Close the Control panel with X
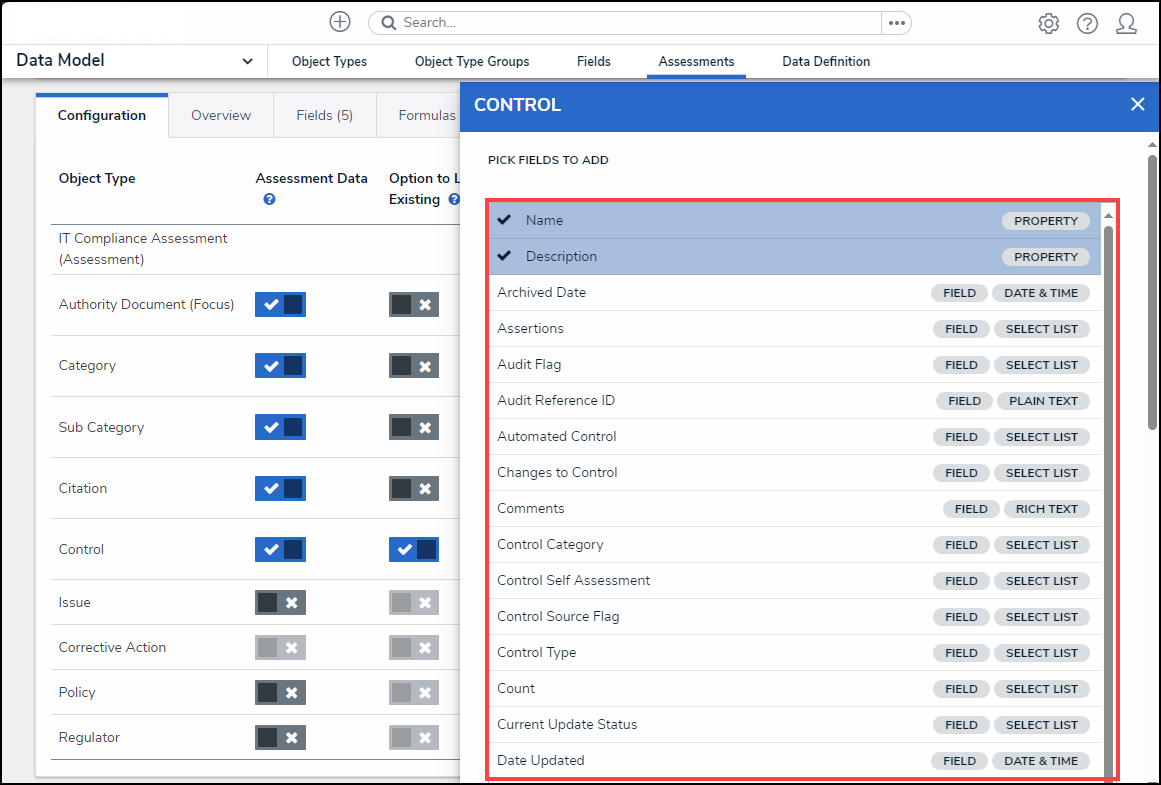 click(x=1137, y=104)
